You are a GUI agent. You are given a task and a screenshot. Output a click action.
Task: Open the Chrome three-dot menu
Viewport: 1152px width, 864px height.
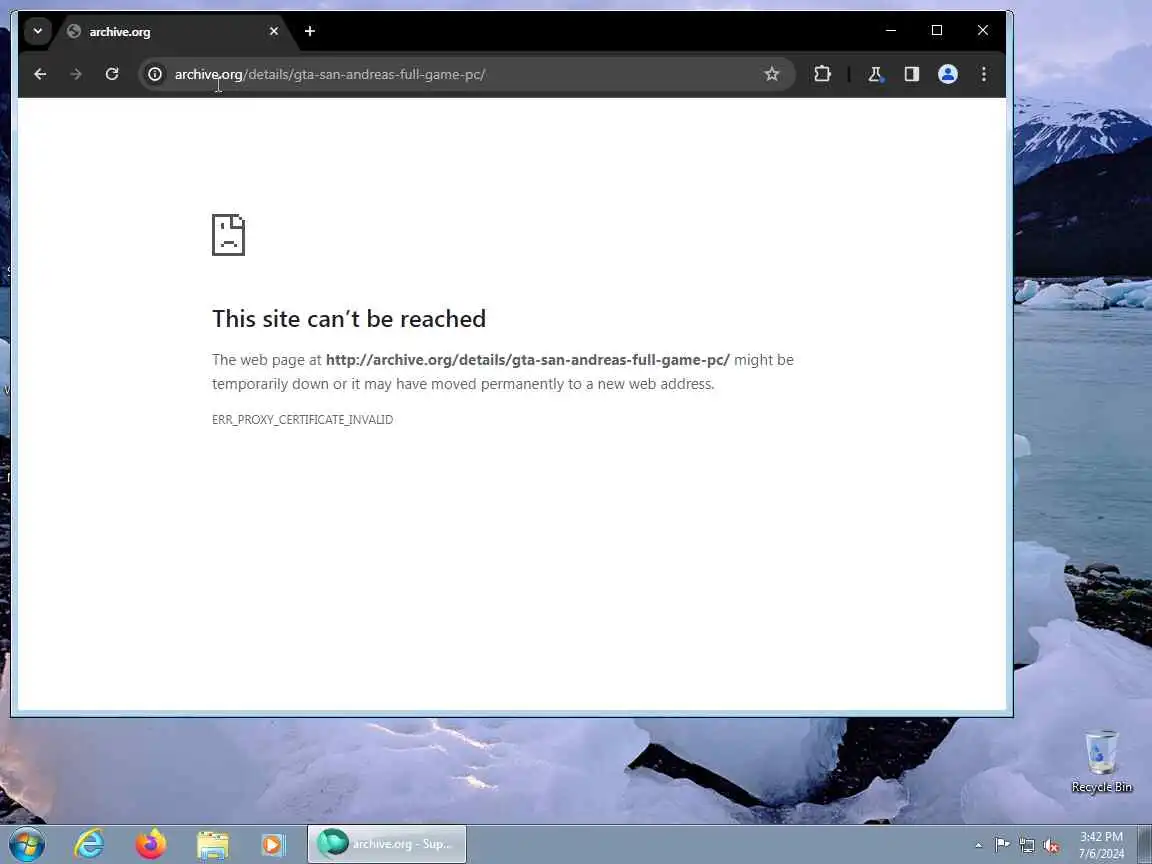pyautogui.click(x=984, y=74)
